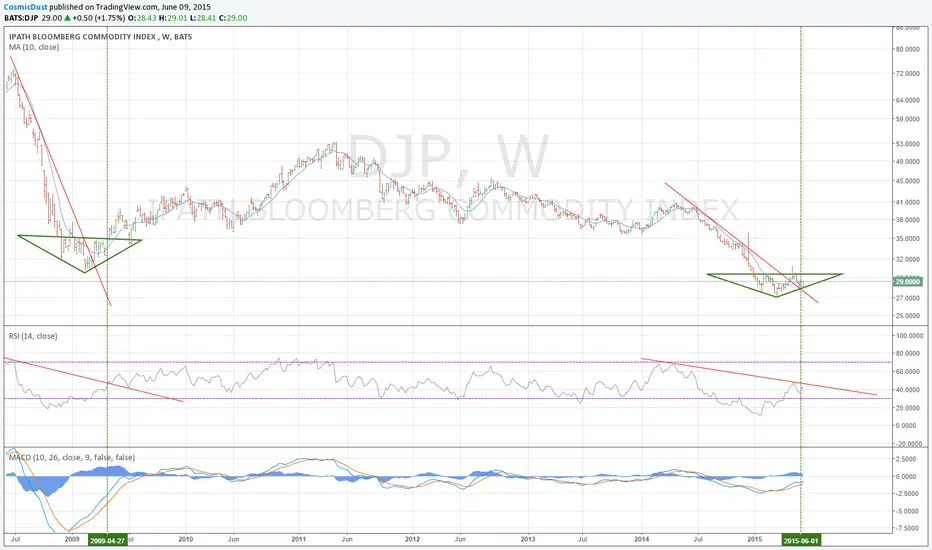This screenshot has height=550, width=932.
Task: Click the 100.0000 RSI axis label
Action: point(909,336)
